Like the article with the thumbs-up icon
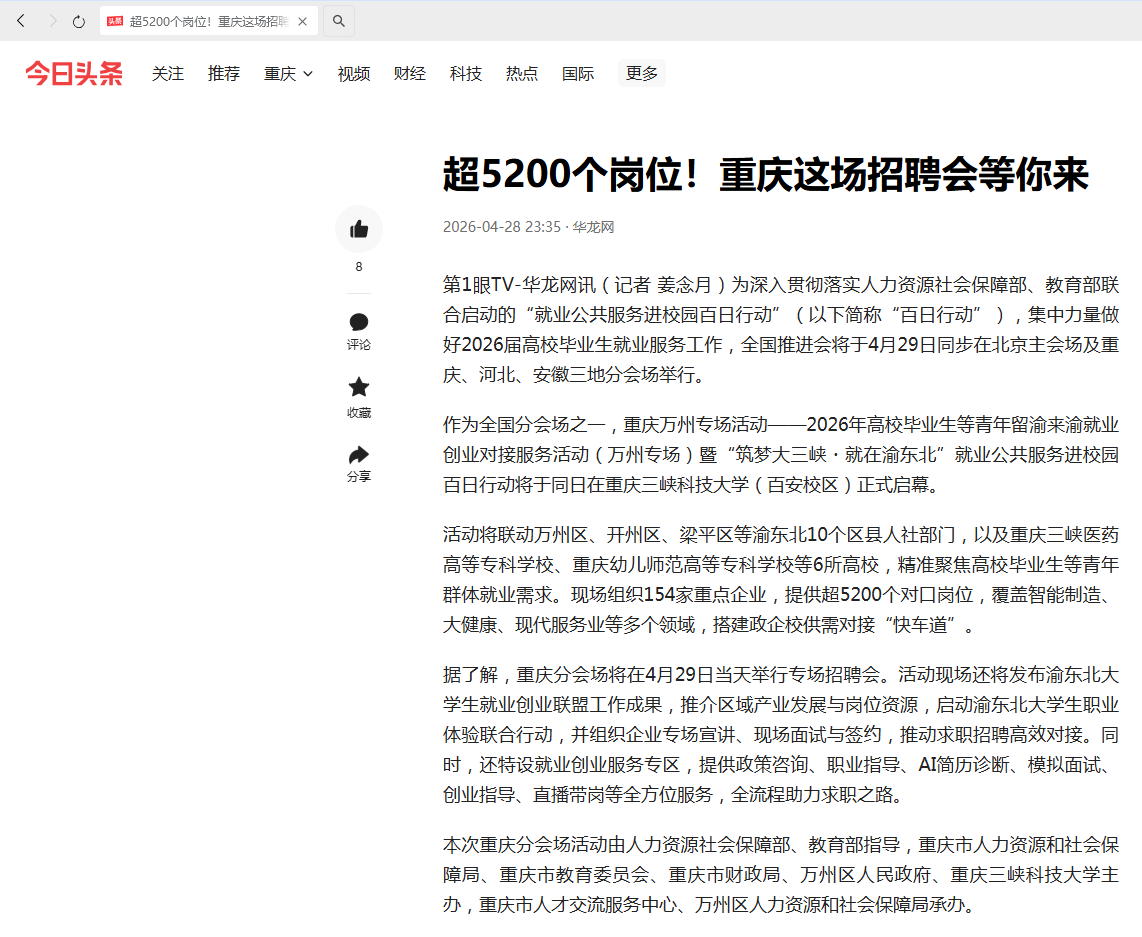Image resolution: width=1142 pixels, height=937 pixels. pos(359,229)
